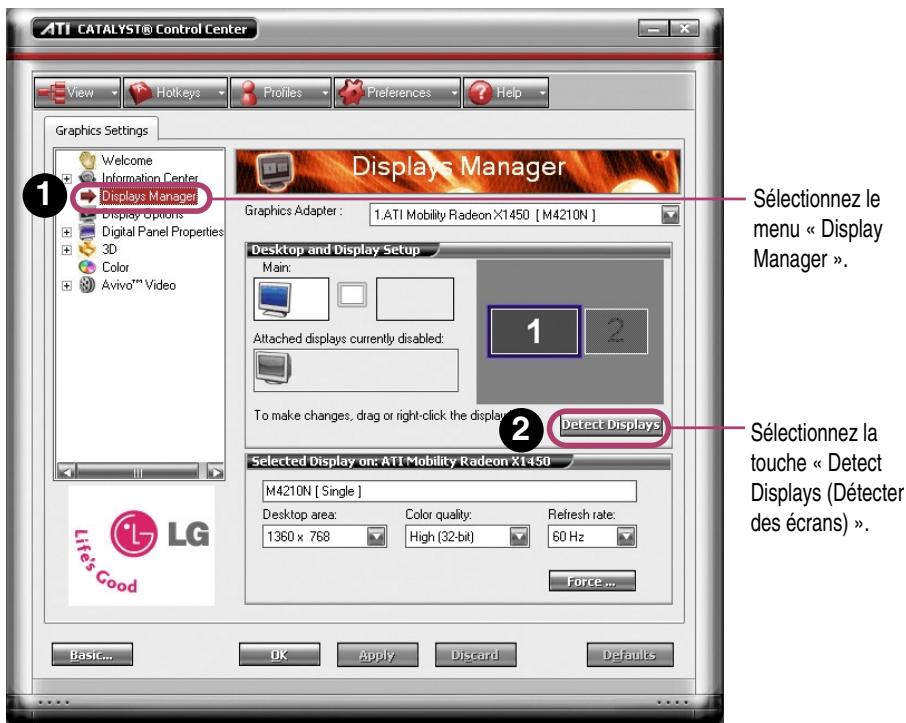Viewport: 906px width, 723px height.
Task: Click the 3D cube icon
Action: pos(87,250)
